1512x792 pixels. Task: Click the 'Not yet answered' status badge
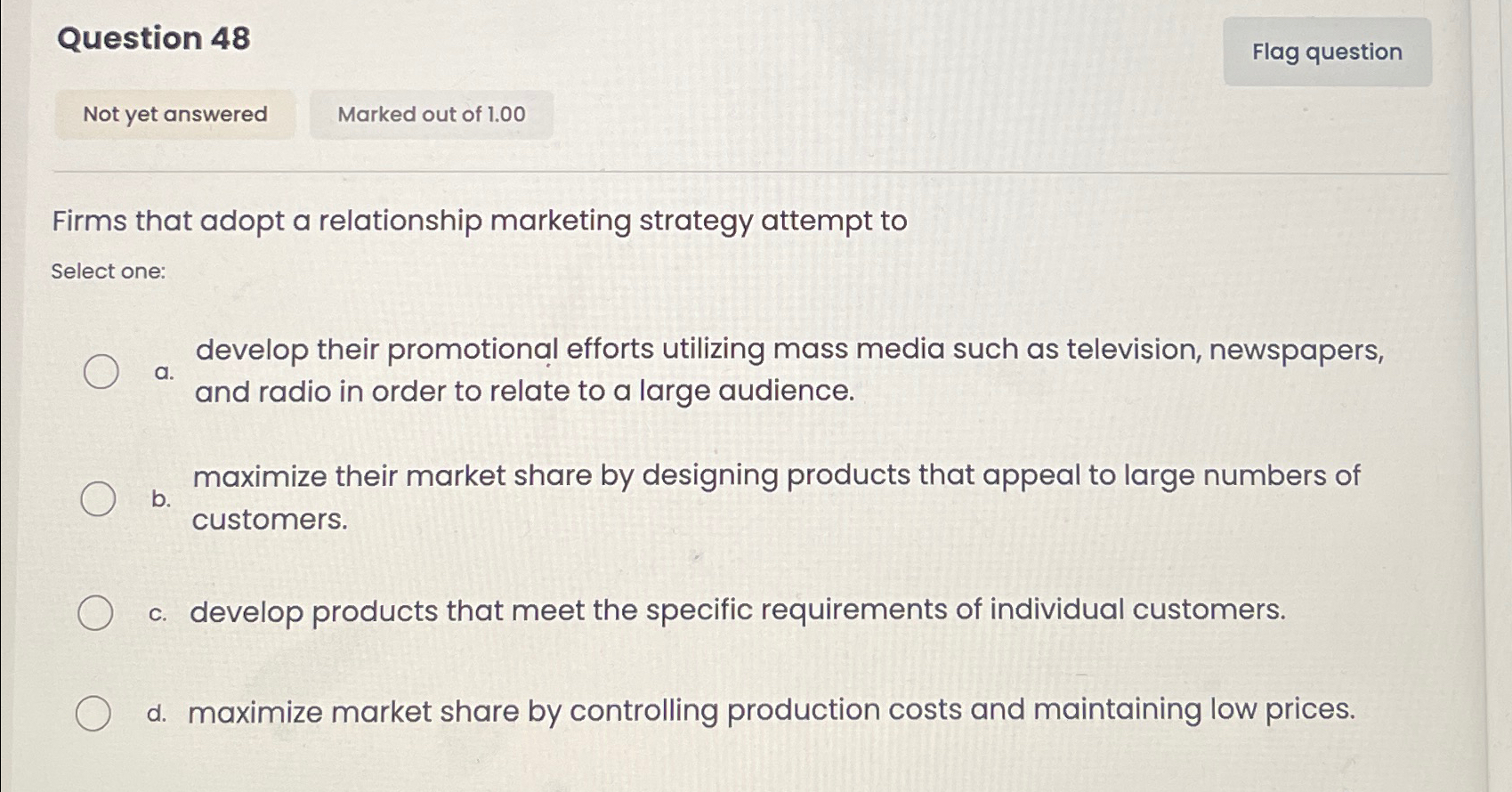[x=175, y=115]
